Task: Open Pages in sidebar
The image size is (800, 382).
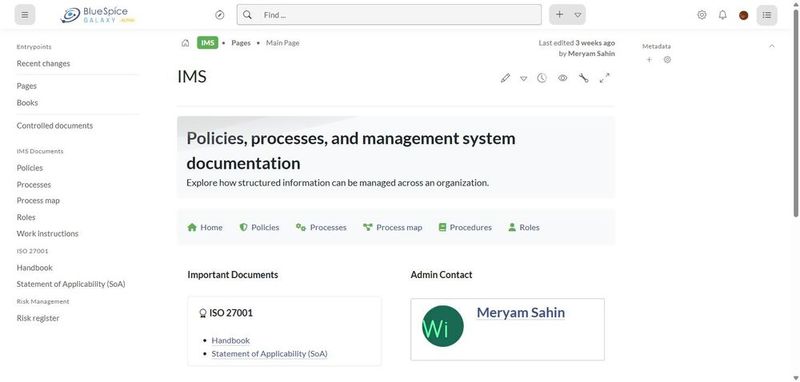Action: pyautogui.click(x=27, y=86)
